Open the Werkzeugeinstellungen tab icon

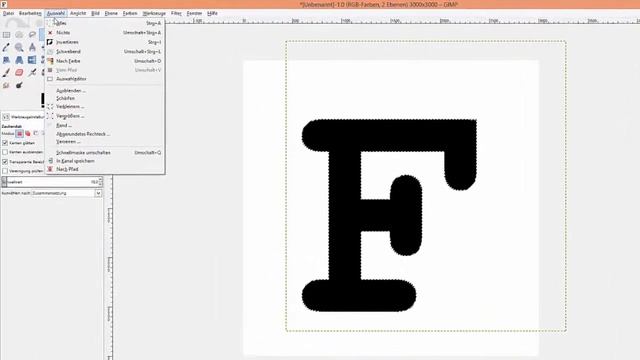pyautogui.click(x=6, y=117)
